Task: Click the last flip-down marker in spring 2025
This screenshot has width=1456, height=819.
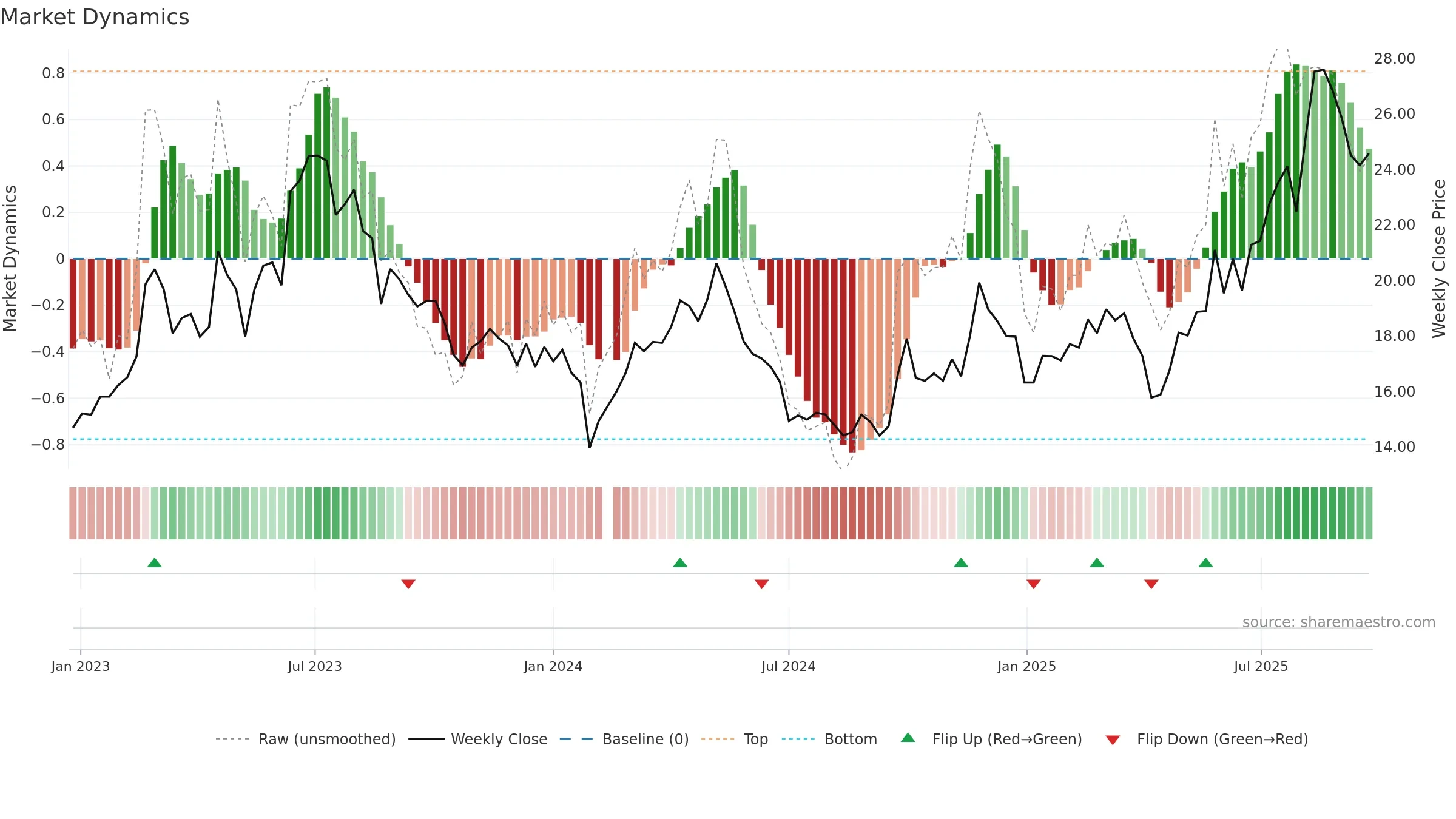Action: pyautogui.click(x=1151, y=584)
